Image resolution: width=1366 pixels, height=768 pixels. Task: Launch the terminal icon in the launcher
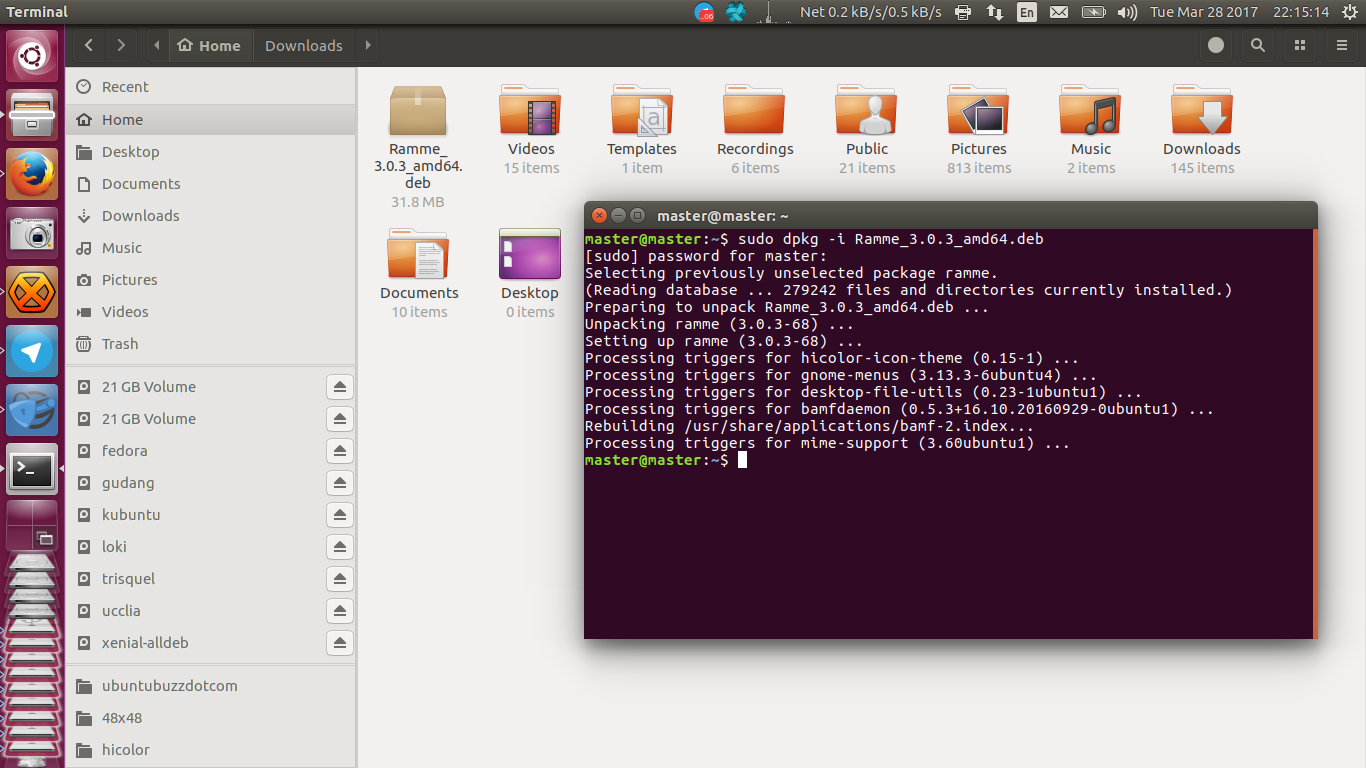coord(33,470)
